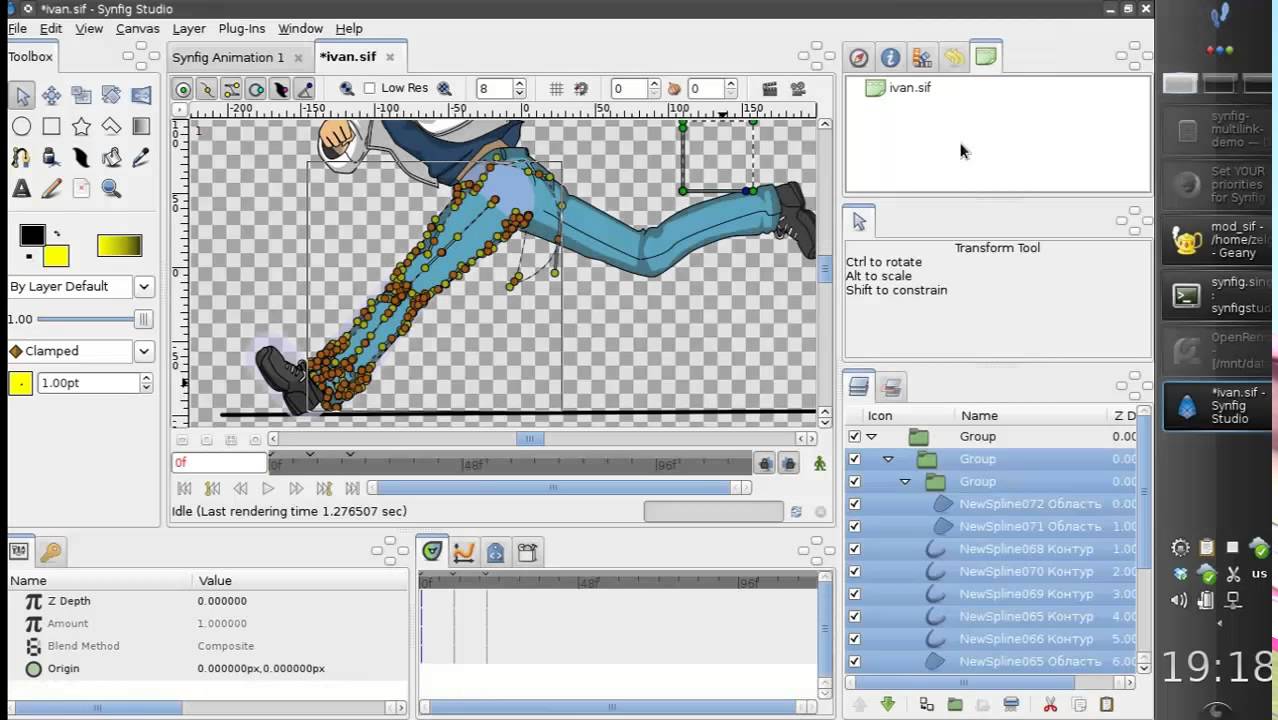Paste layer using clipboard icon
This screenshot has width=1278, height=720.
pos(1106,705)
